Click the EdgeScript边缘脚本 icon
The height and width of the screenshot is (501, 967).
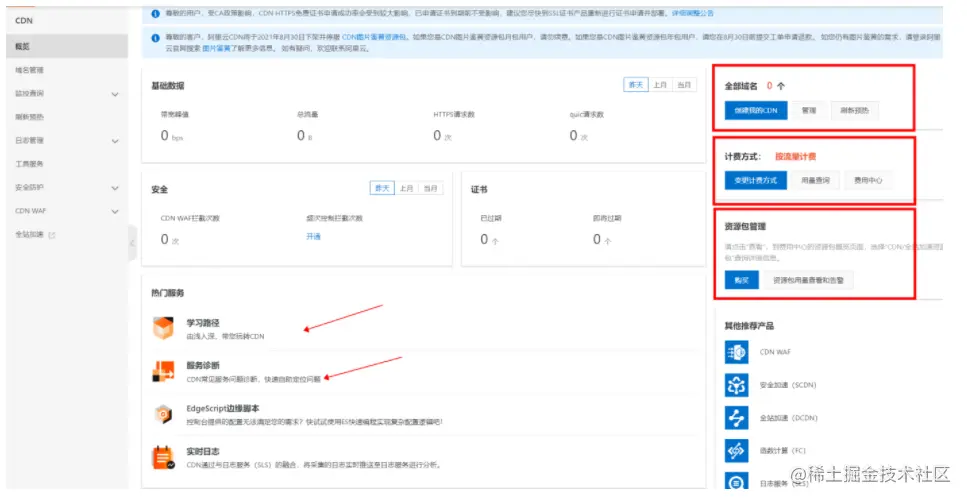(163, 414)
